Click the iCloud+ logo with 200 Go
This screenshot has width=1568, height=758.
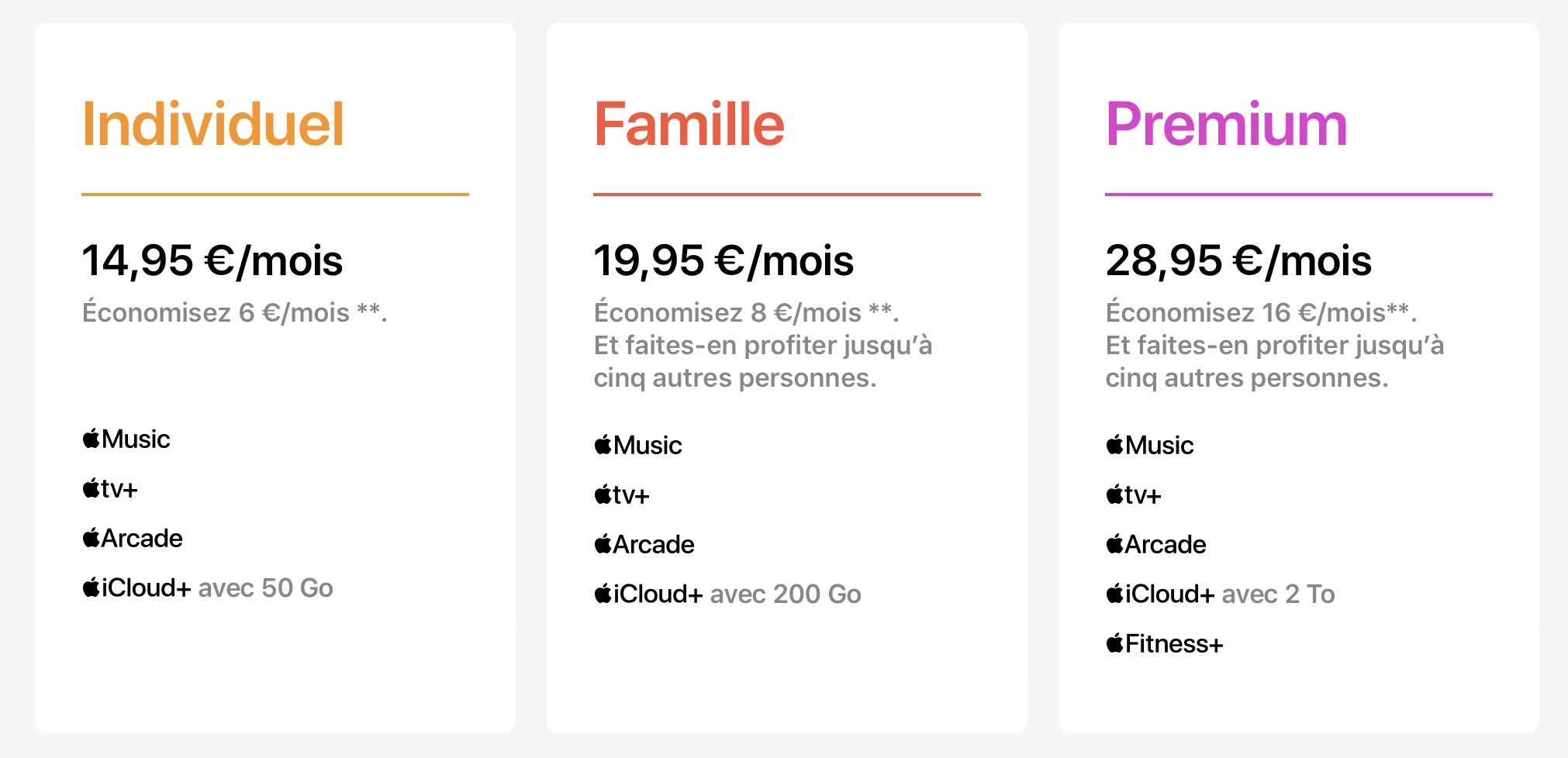click(x=649, y=594)
